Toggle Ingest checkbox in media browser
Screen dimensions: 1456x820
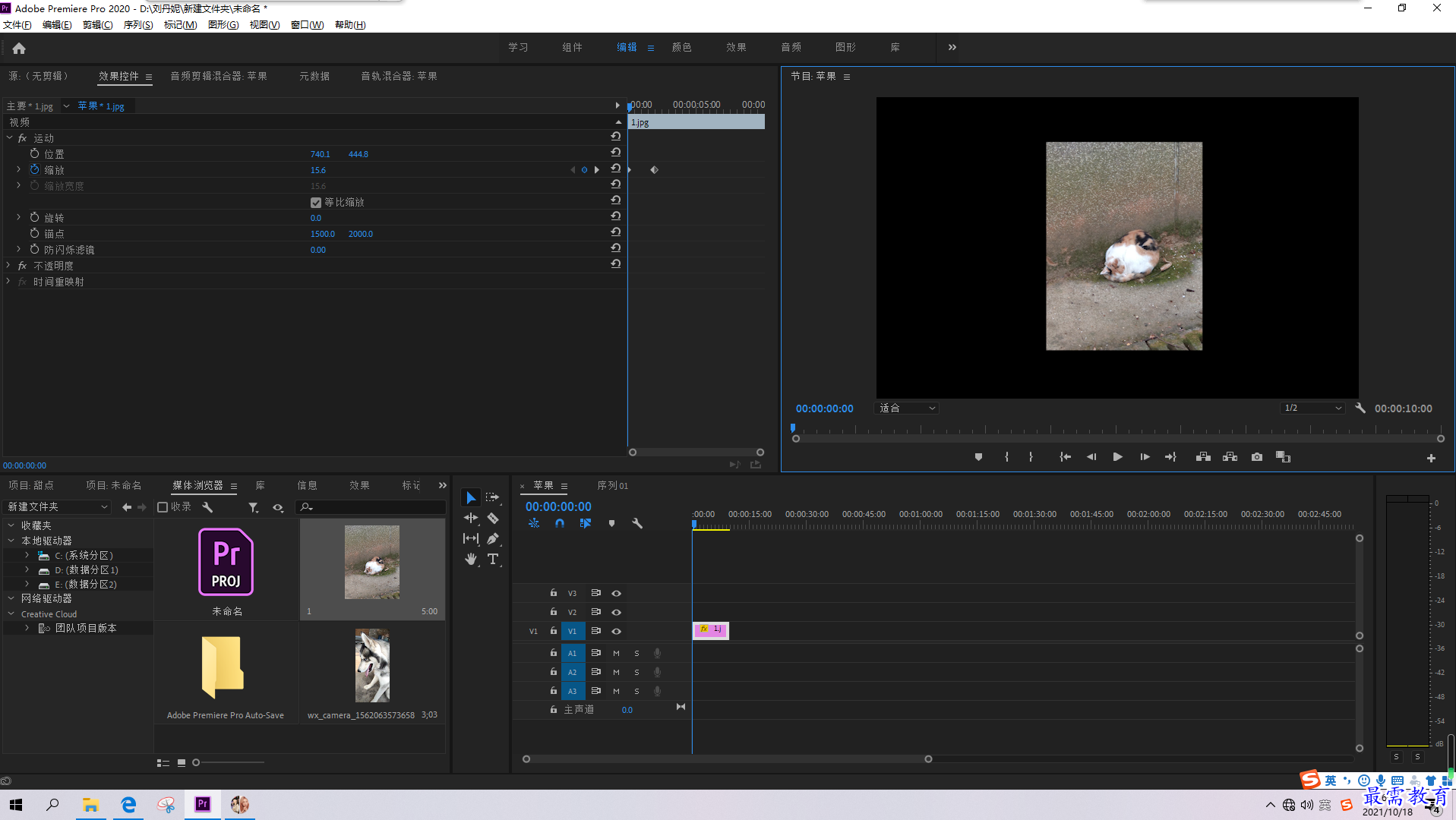163,507
